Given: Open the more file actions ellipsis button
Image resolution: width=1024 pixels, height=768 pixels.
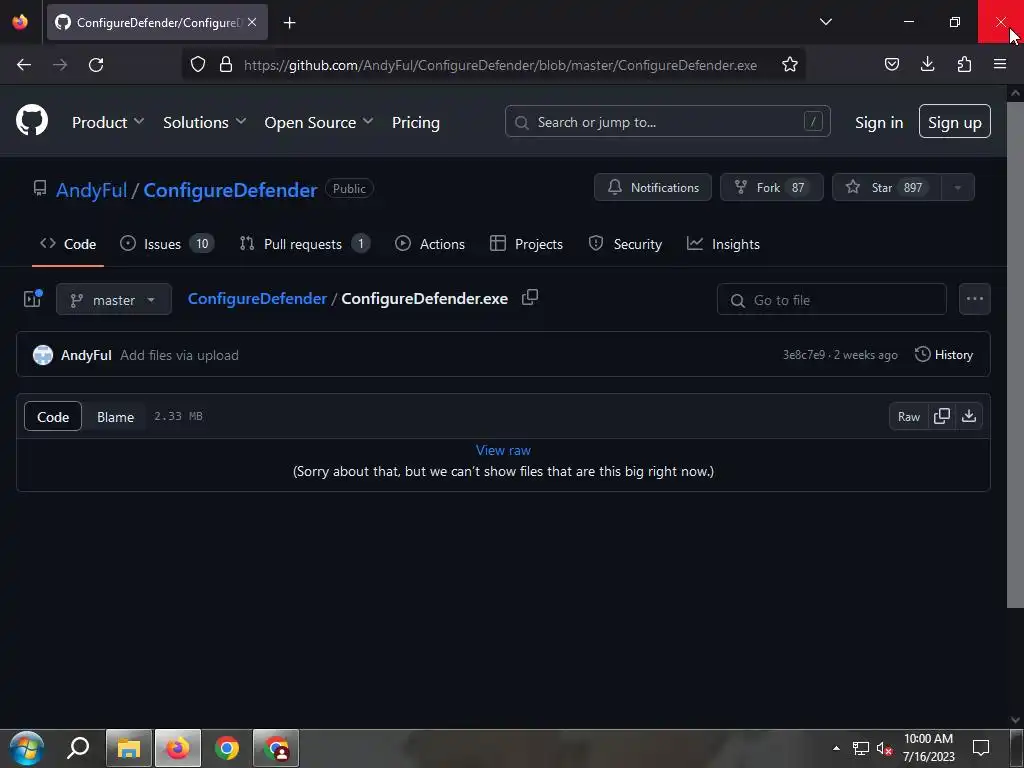Looking at the screenshot, I should click(974, 299).
